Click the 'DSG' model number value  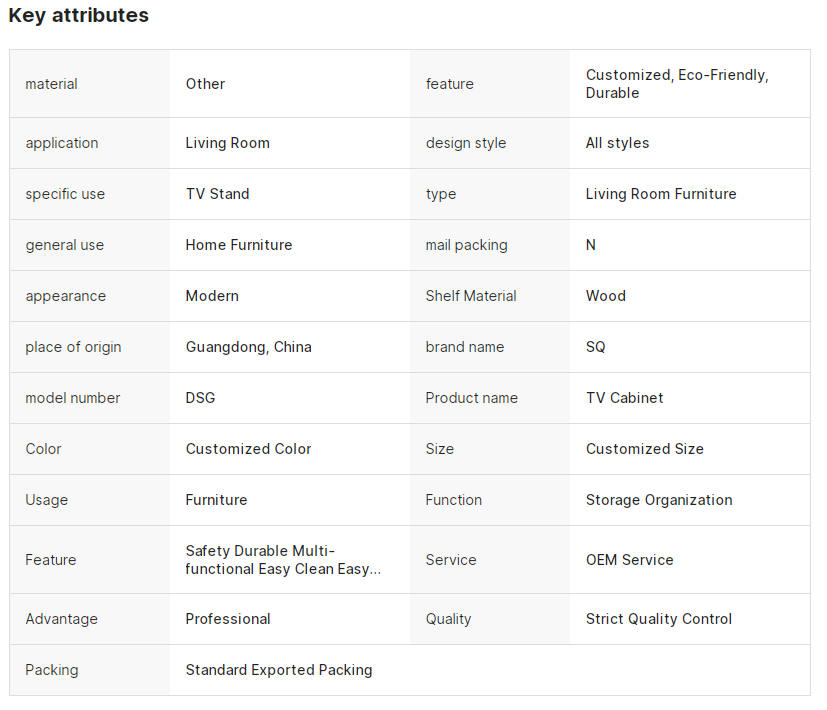tap(200, 398)
